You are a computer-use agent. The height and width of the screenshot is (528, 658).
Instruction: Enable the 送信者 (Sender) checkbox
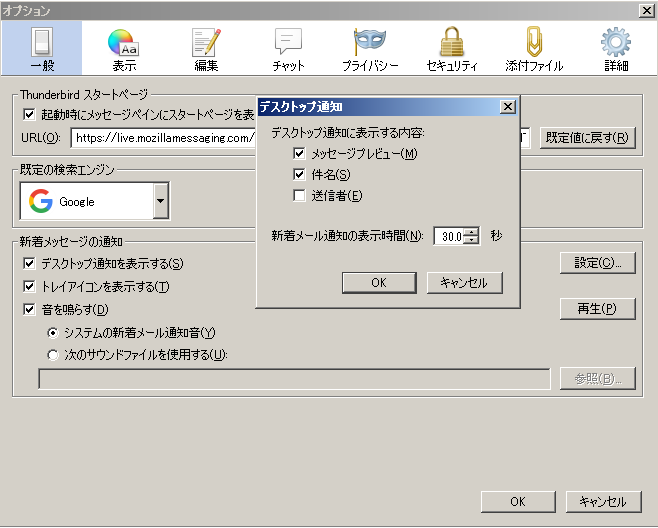300,196
